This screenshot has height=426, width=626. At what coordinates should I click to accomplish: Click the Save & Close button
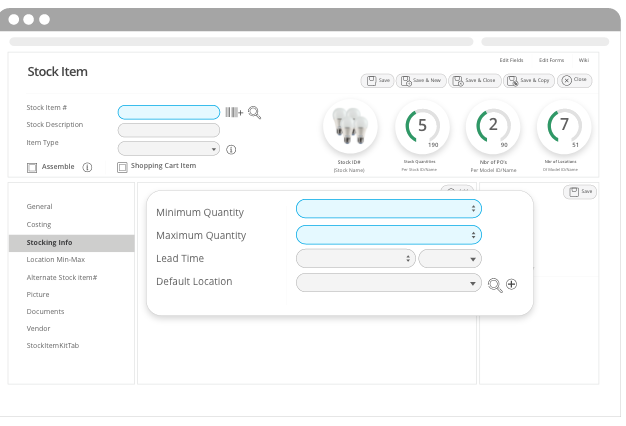click(x=475, y=80)
